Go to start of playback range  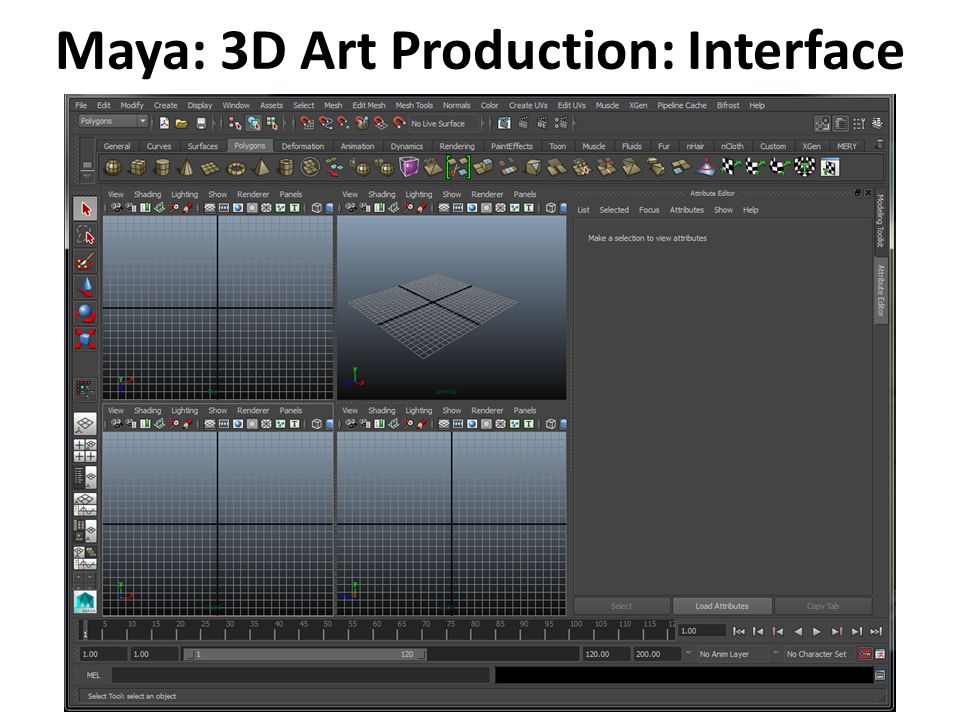tap(738, 631)
